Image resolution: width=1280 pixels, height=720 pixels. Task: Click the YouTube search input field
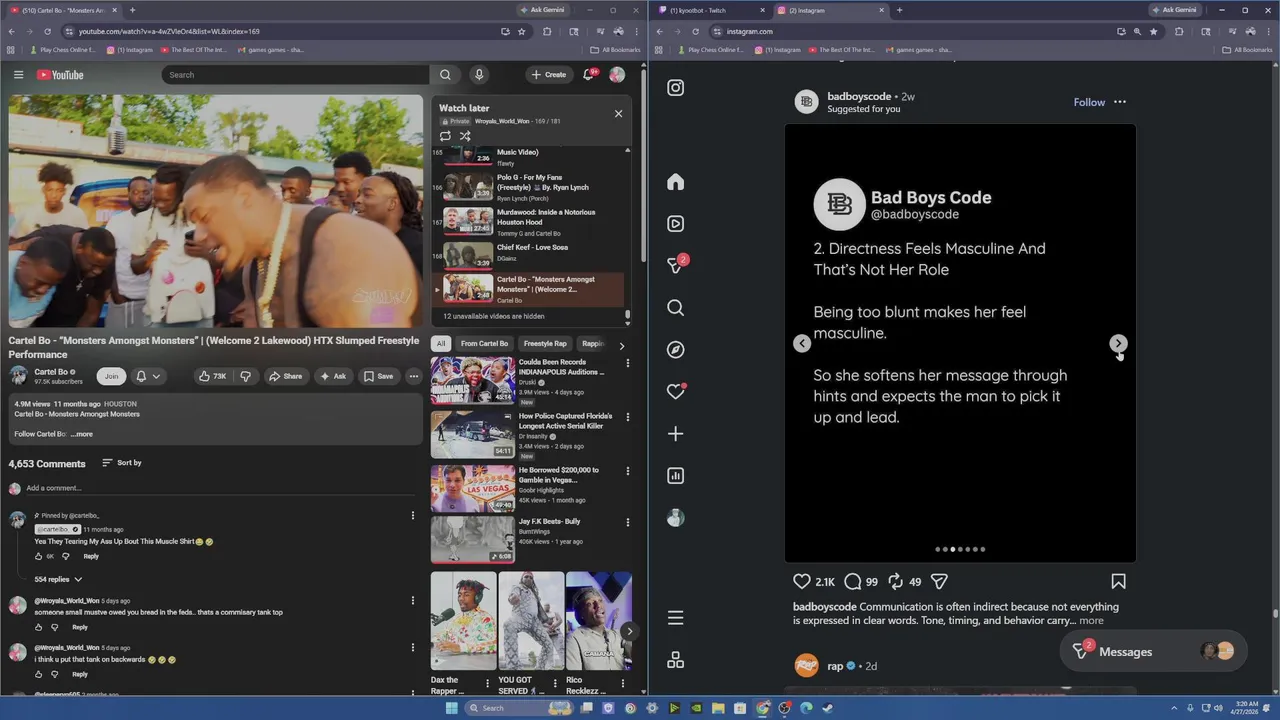[295, 75]
